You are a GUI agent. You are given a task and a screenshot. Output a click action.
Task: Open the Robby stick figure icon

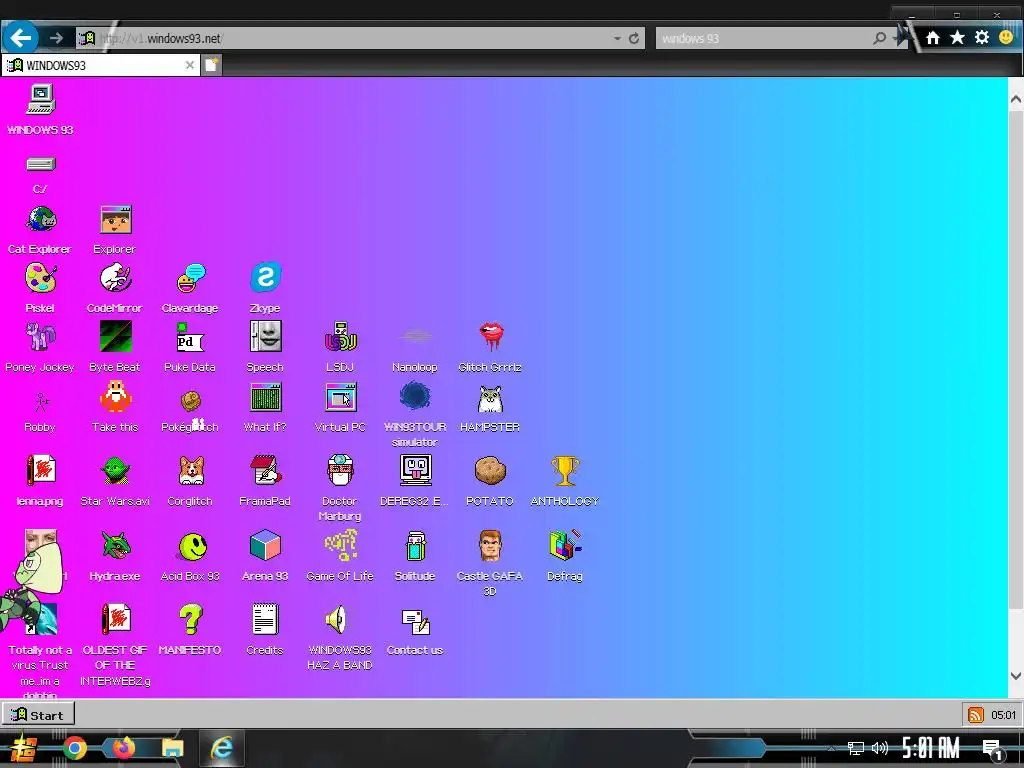tap(41, 402)
